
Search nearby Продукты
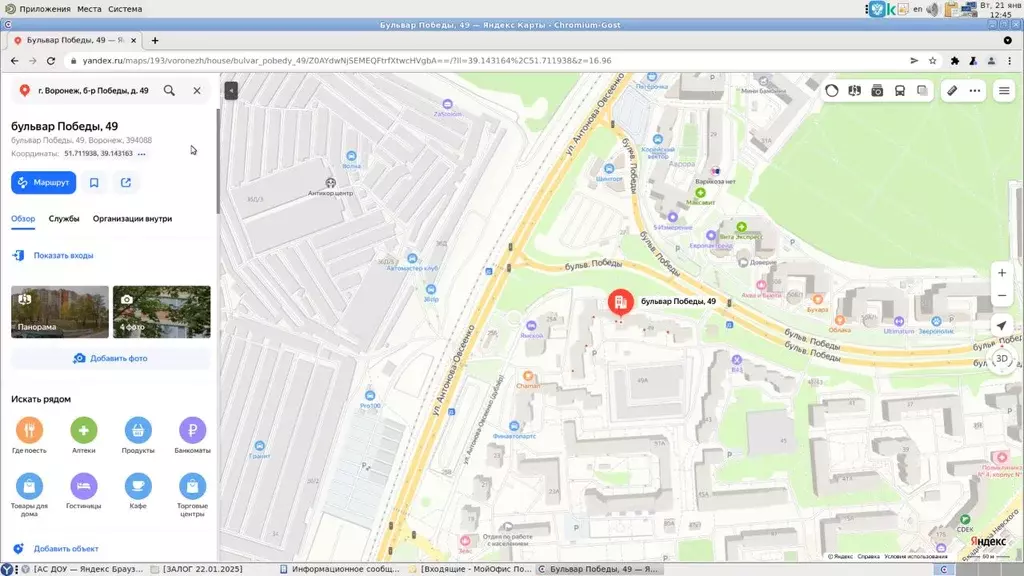click(138, 436)
